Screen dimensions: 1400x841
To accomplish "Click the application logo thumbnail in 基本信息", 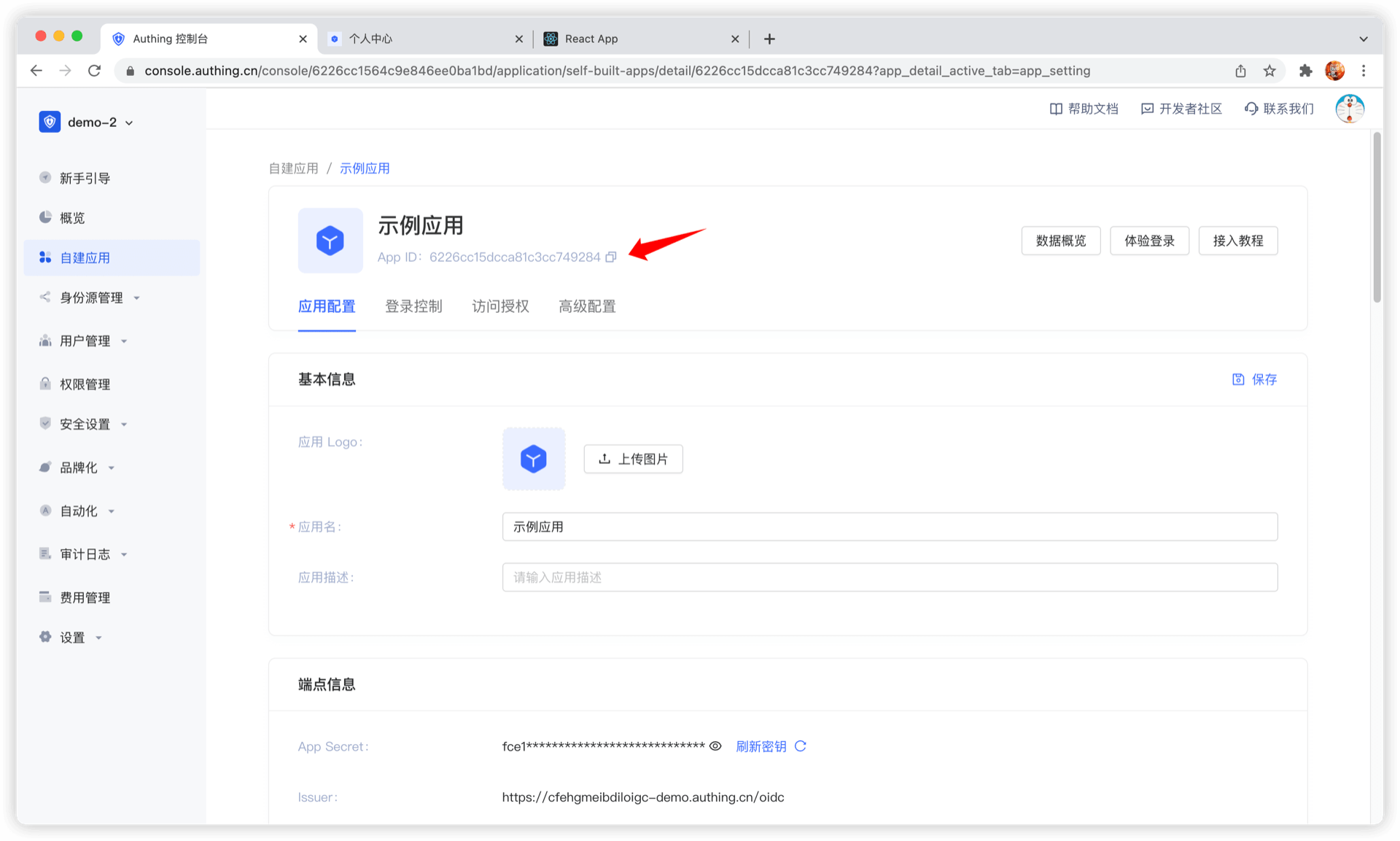I will tap(534, 459).
